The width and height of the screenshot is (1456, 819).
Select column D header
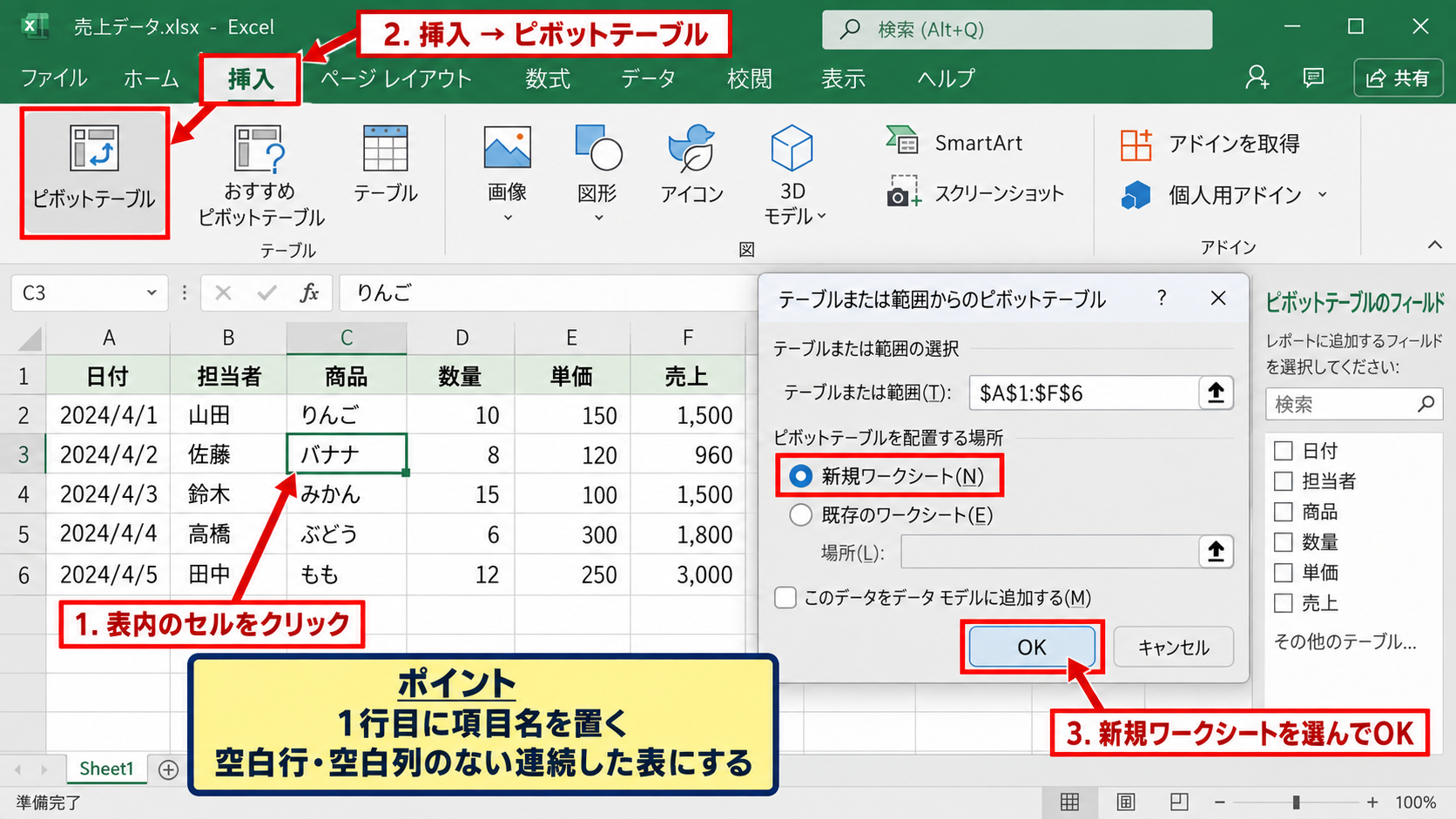point(462,338)
